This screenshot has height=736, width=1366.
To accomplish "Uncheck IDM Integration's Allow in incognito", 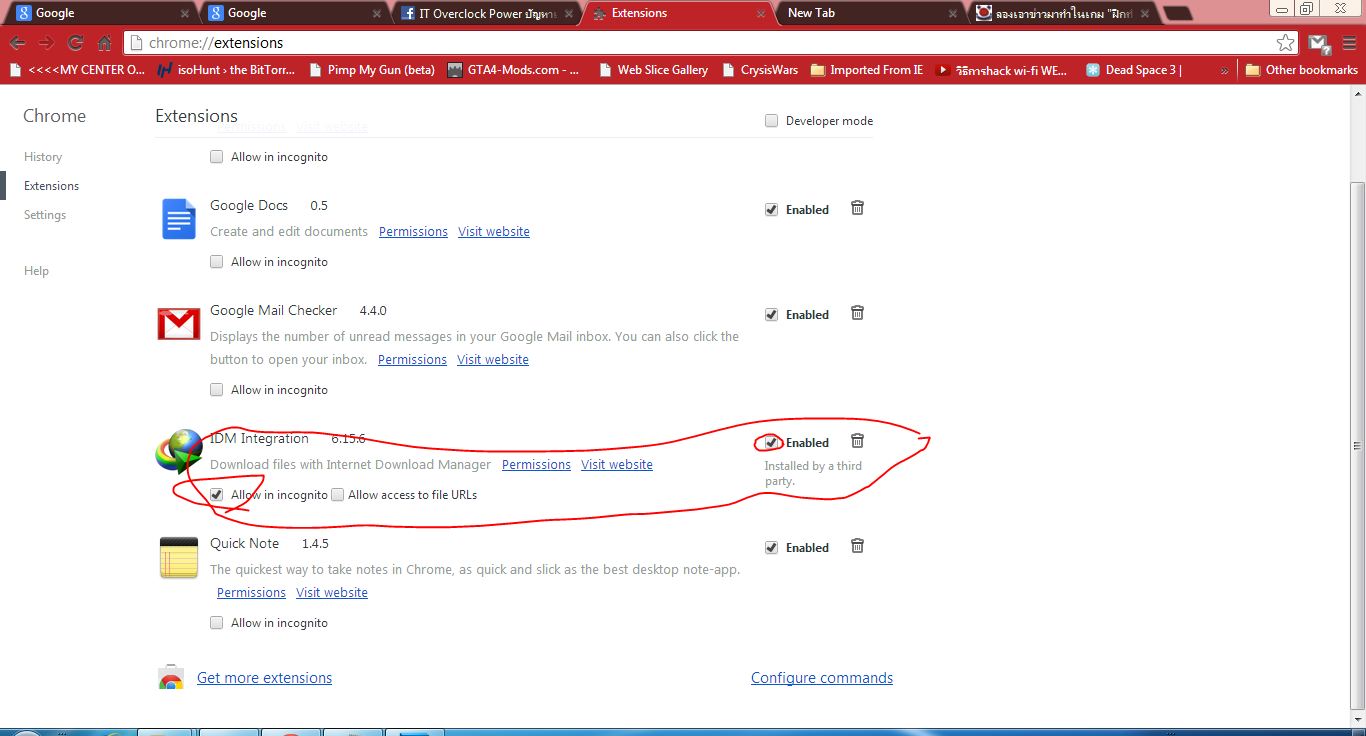I will 216,495.
